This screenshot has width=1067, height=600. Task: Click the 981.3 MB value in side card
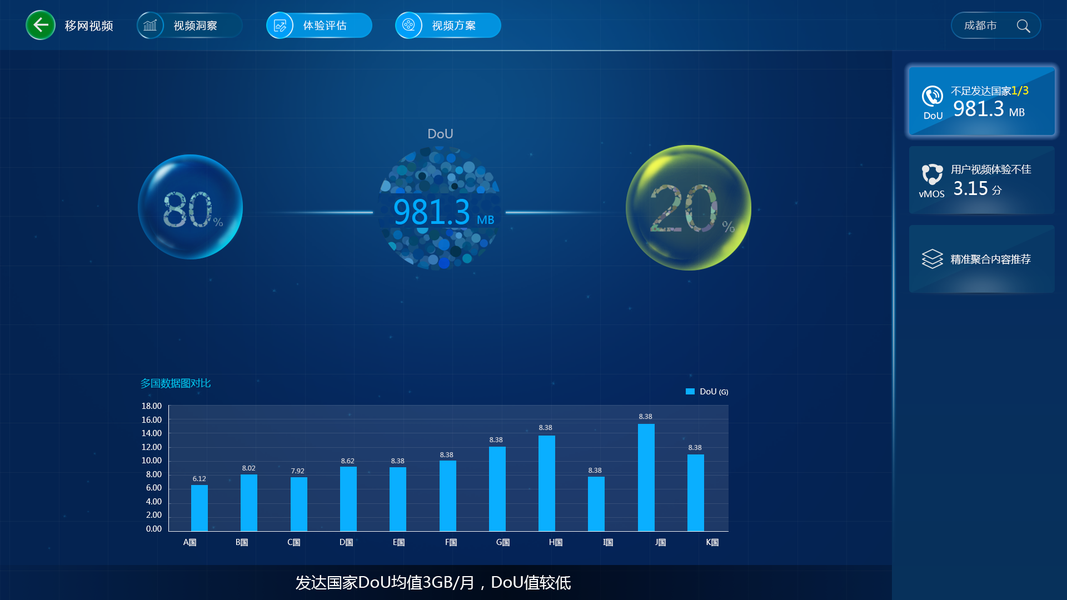click(989, 109)
